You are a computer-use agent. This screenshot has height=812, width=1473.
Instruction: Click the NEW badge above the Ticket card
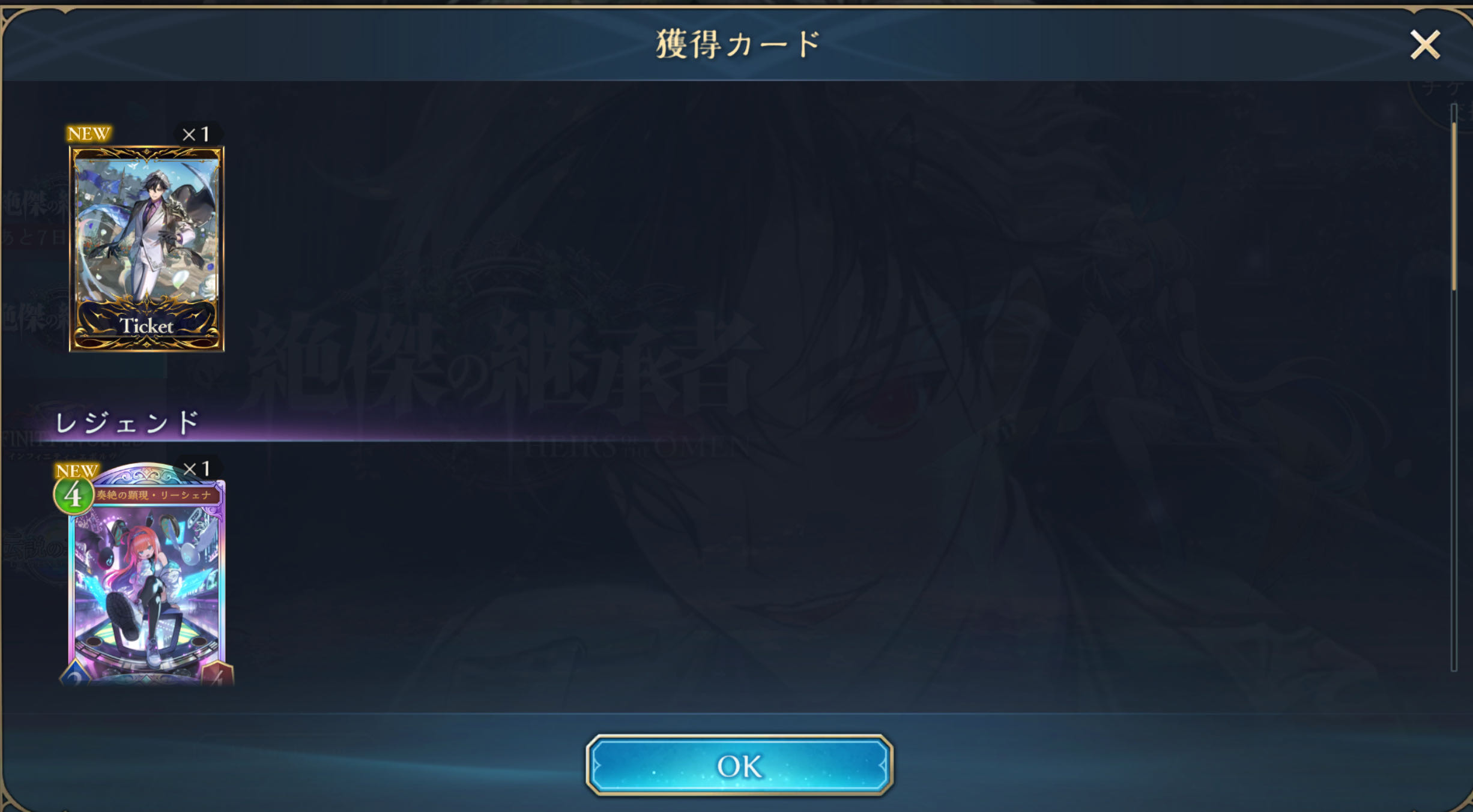(89, 133)
